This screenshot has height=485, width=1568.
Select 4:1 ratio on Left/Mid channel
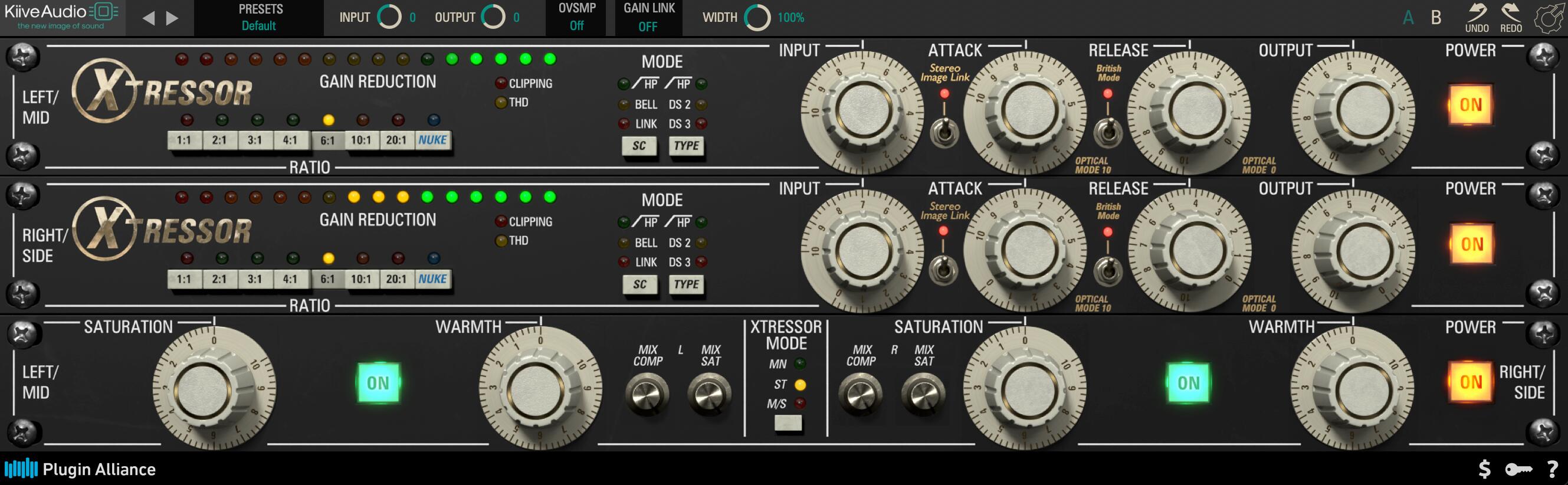290,140
